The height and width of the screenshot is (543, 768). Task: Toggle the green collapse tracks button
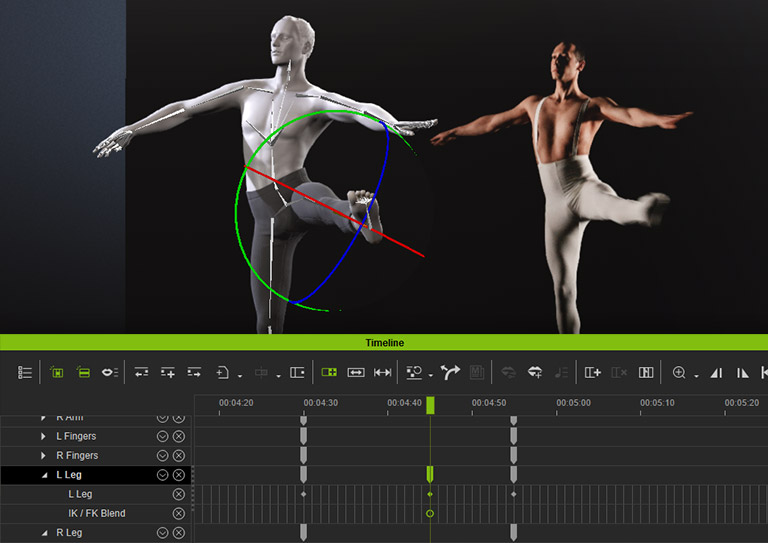(84, 372)
